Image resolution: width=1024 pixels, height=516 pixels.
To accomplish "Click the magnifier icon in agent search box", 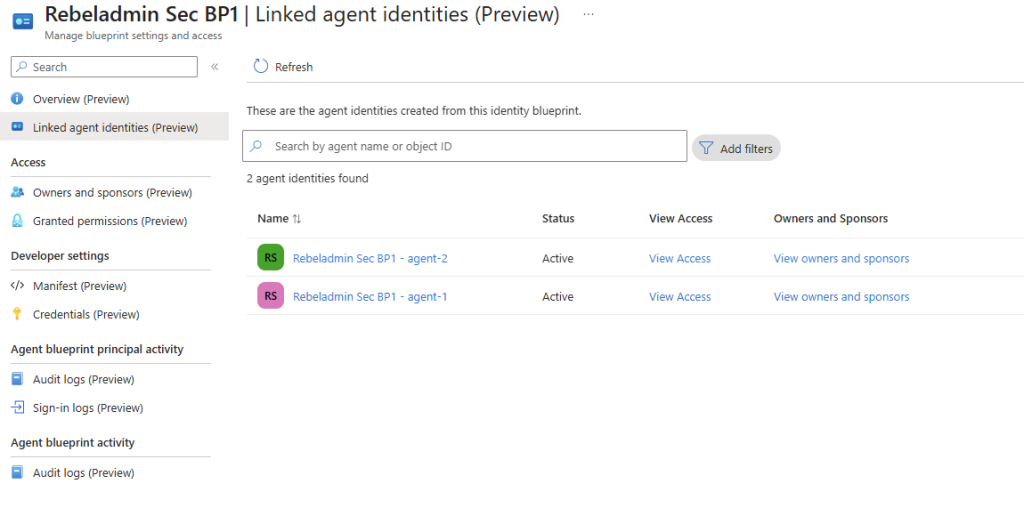I will click(x=257, y=146).
